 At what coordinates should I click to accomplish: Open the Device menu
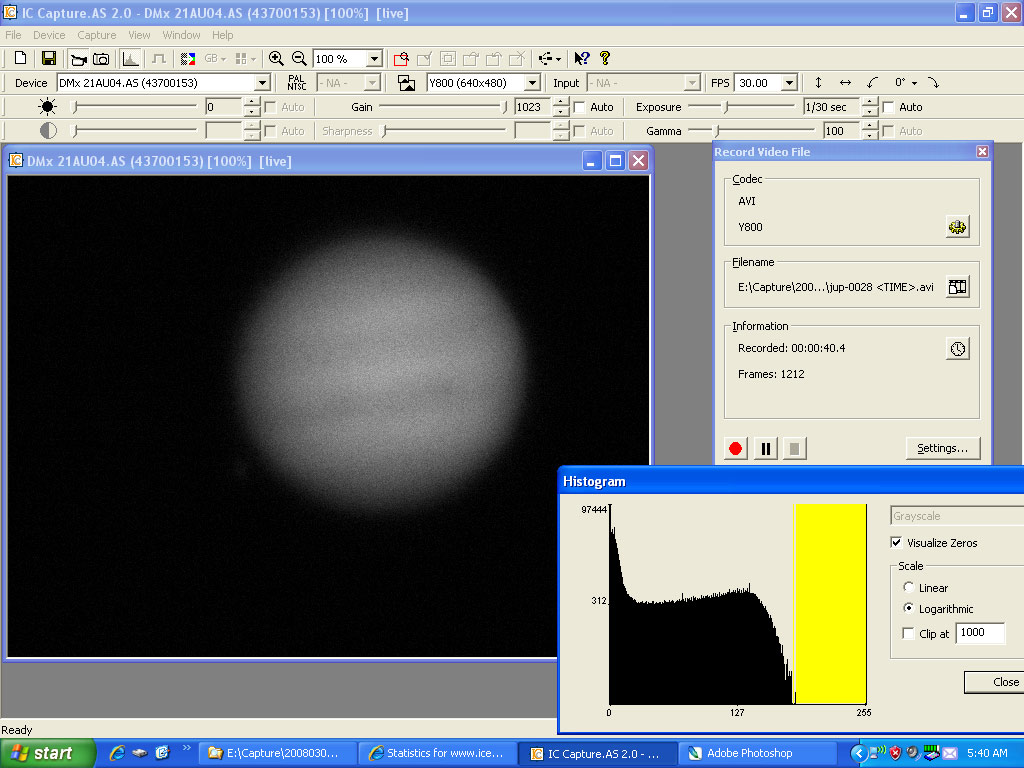49,35
